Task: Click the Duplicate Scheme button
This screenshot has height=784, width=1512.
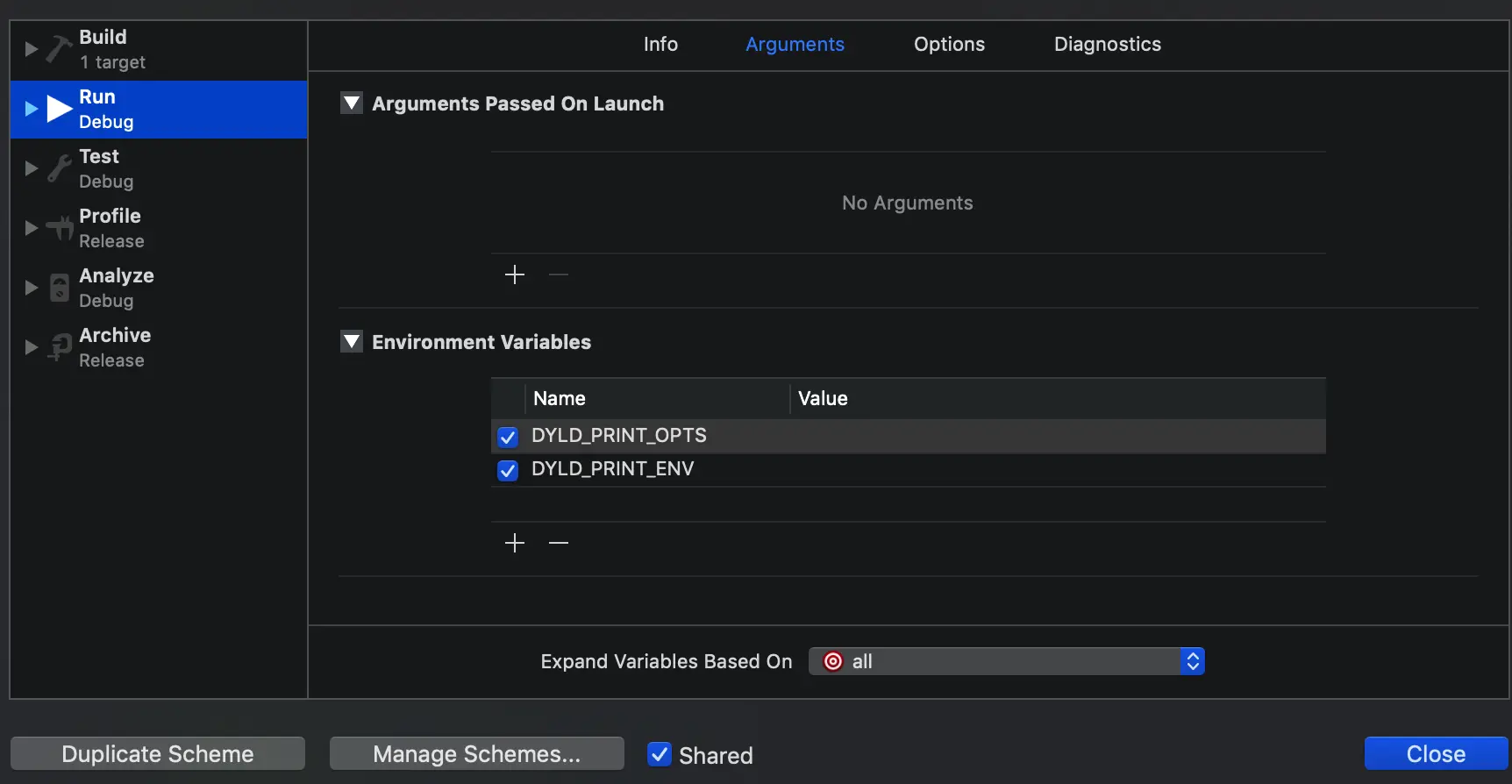Action: pyautogui.click(x=158, y=754)
